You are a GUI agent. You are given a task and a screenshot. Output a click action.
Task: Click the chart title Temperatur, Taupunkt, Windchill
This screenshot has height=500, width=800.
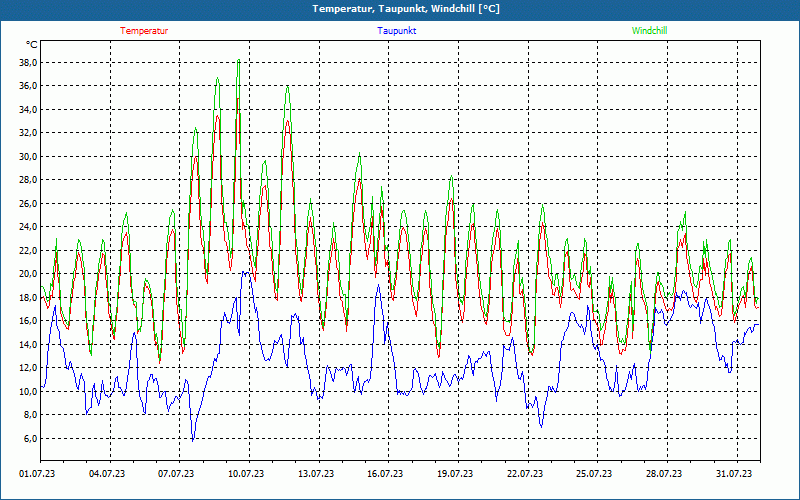point(406,9)
